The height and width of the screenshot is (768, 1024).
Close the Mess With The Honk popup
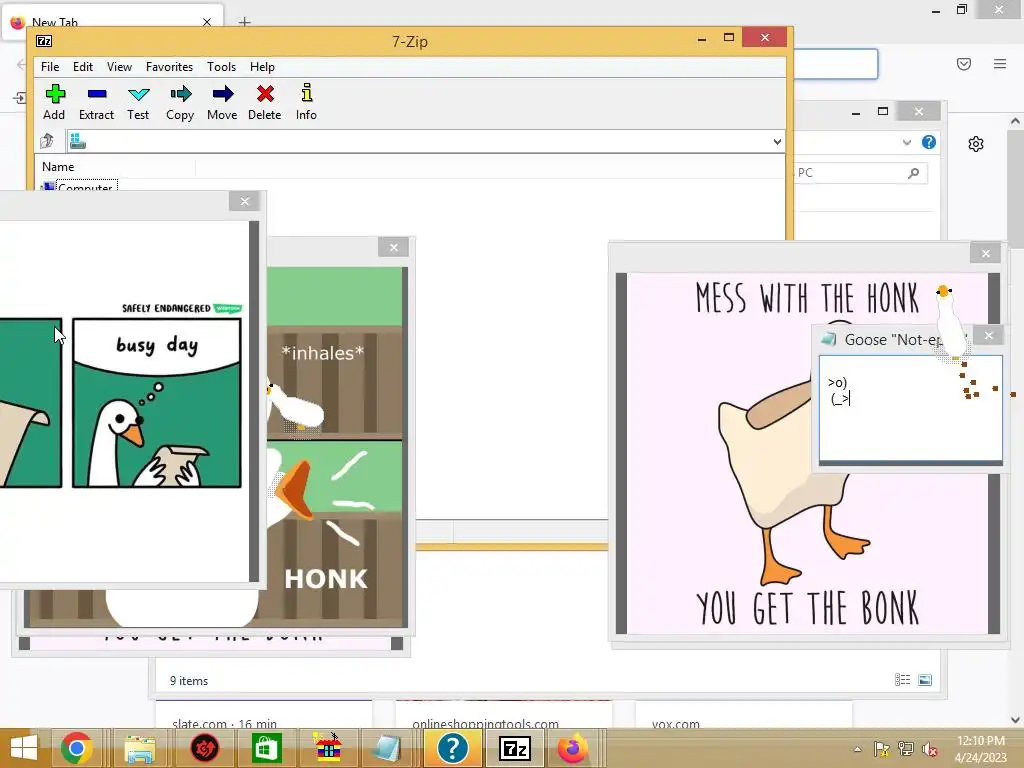(985, 253)
